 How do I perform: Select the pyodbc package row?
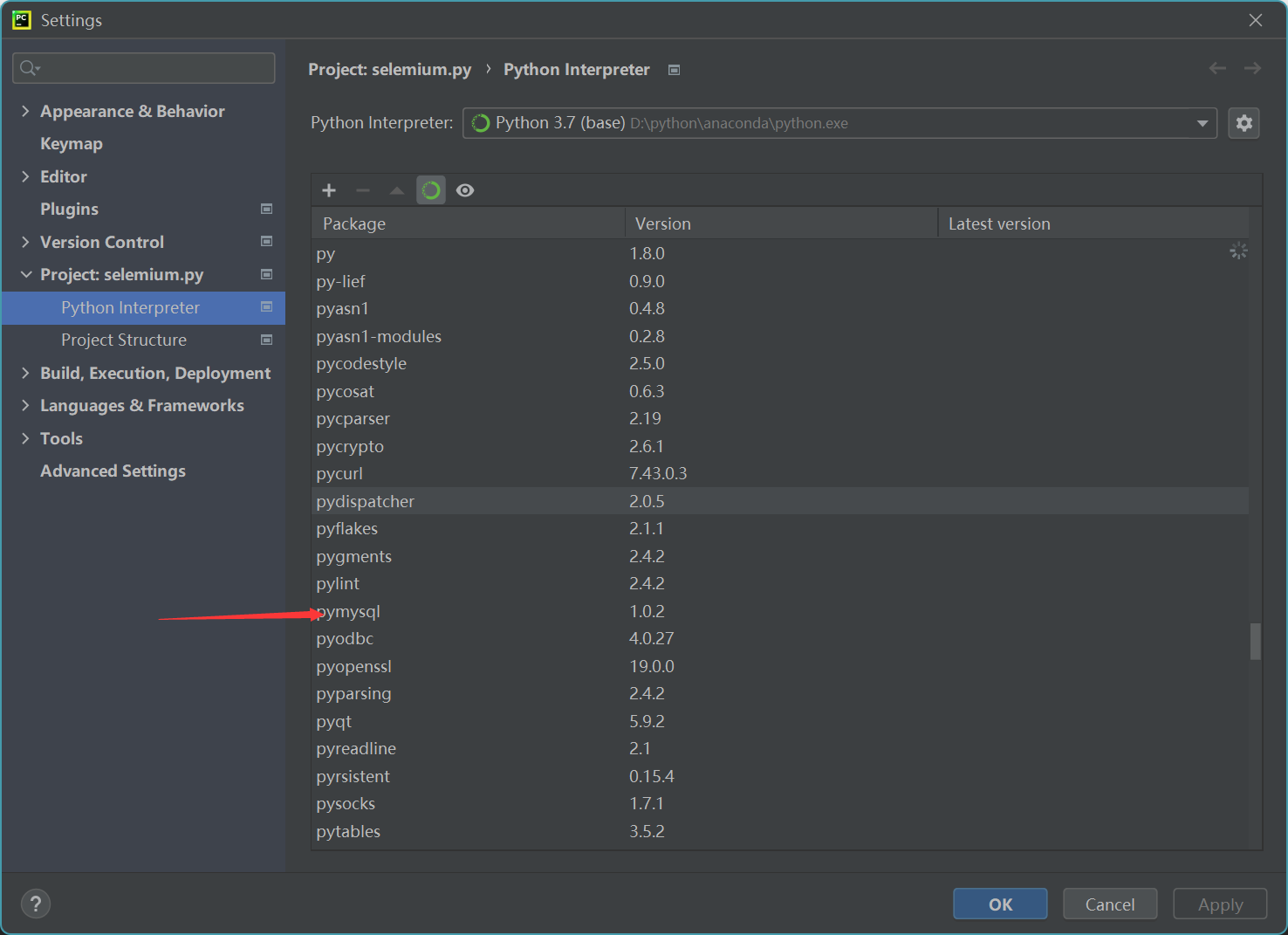point(780,638)
